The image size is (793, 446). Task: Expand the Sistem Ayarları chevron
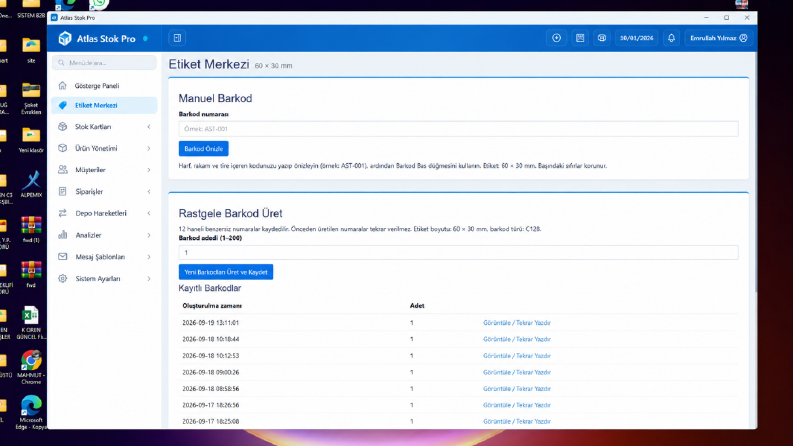149,279
